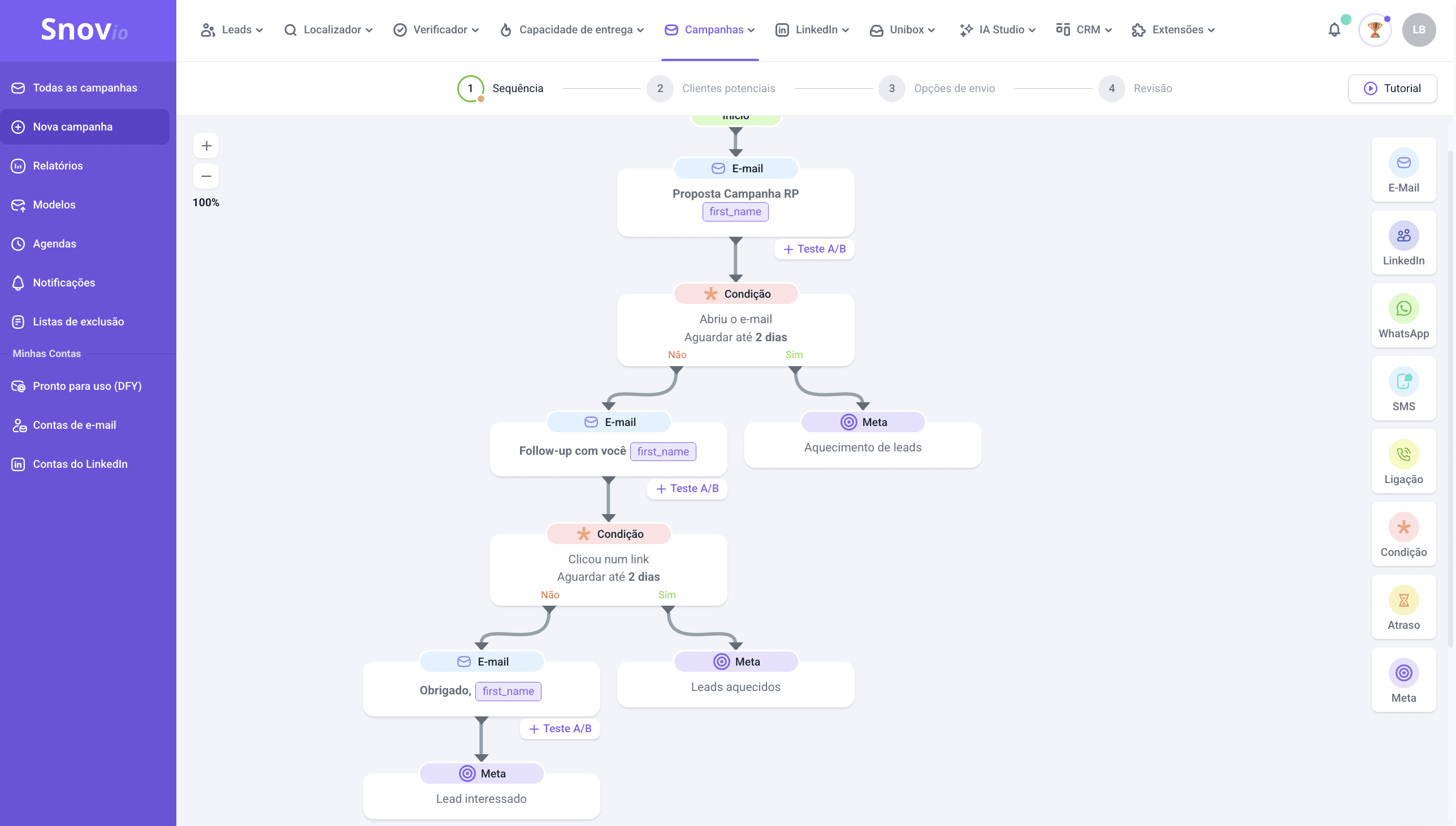
Task: Open Listas de exclusão in the sidebar
Action: [79, 321]
